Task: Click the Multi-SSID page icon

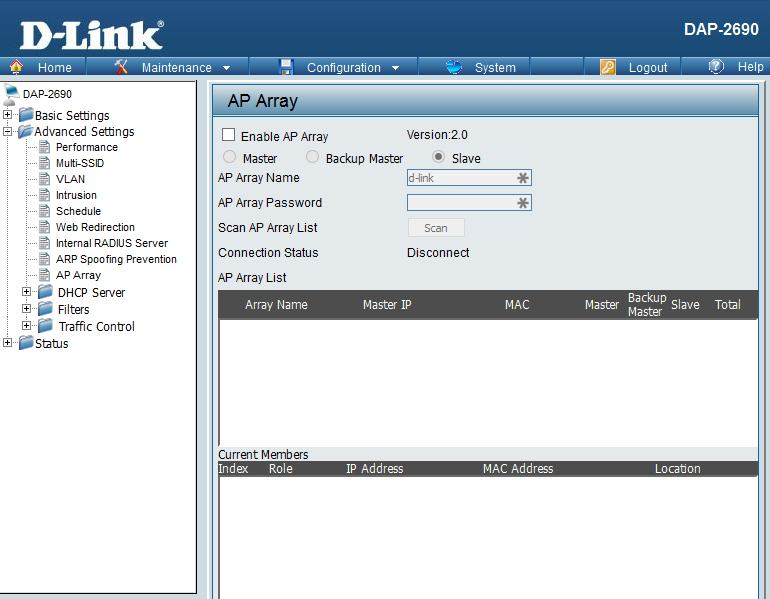Action: (45, 163)
